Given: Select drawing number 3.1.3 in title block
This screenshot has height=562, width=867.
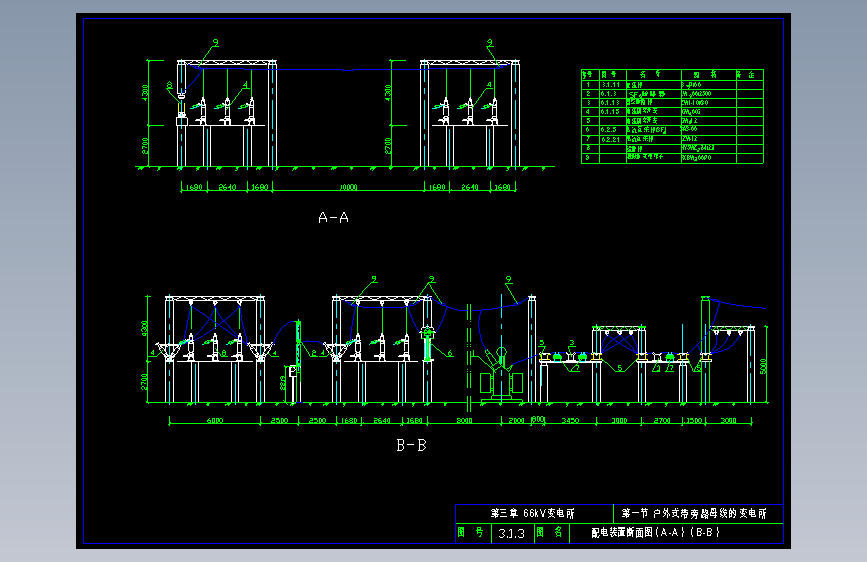Looking at the screenshot, I should (x=511, y=534).
